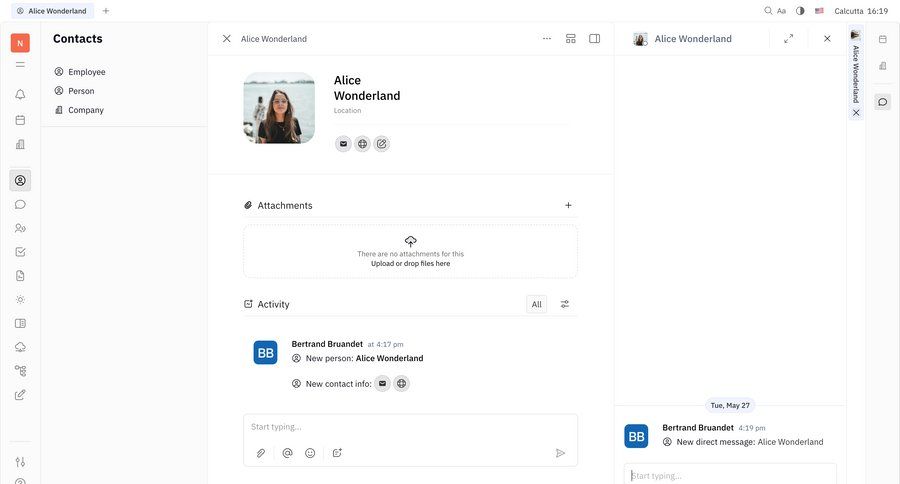Open the All activity filter dropdown

(536, 304)
